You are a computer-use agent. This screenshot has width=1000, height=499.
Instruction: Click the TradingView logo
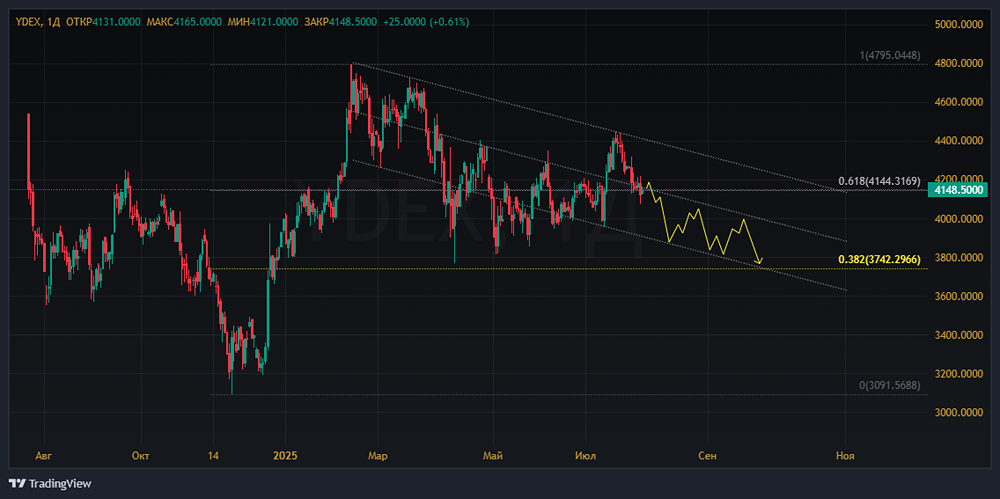click(x=50, y=484)
